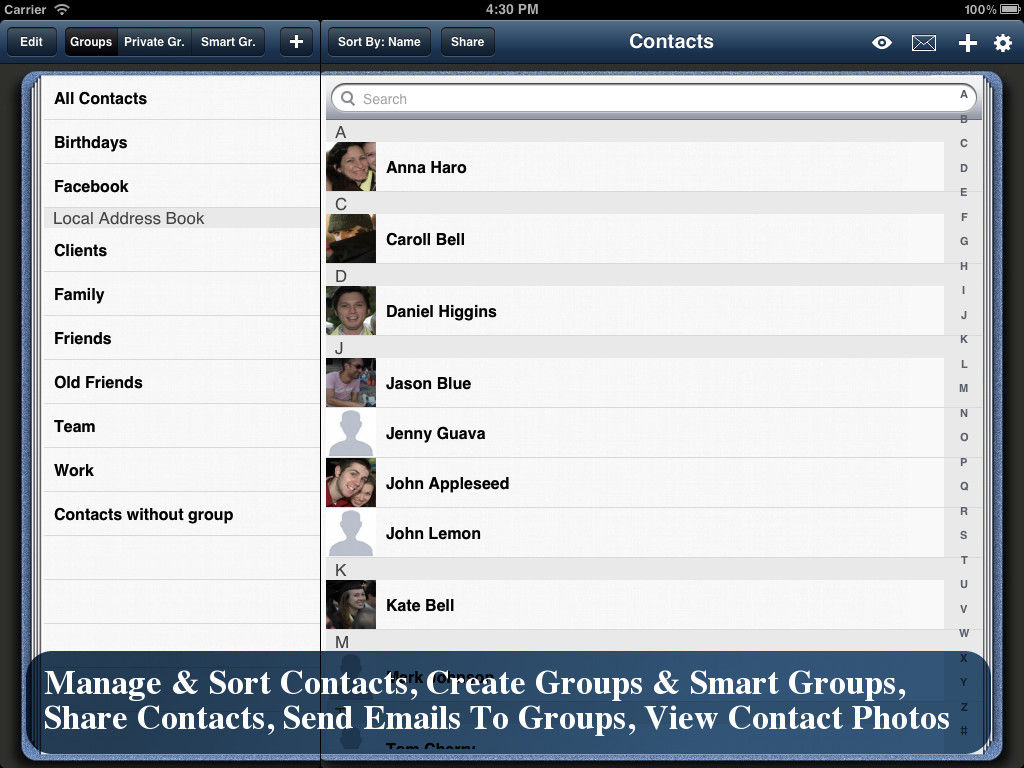Click Jenny Guava's placeholder avatar
This screenshot has width=1024, height=768.
pyautogui.click(x=351, y=432)
